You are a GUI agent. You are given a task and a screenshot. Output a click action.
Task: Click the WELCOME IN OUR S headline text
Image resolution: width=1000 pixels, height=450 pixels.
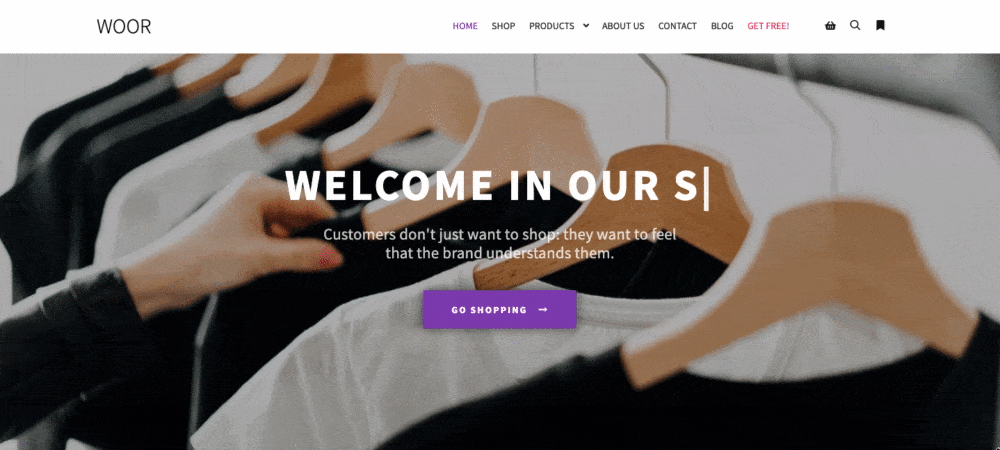[x=492, y=186]
